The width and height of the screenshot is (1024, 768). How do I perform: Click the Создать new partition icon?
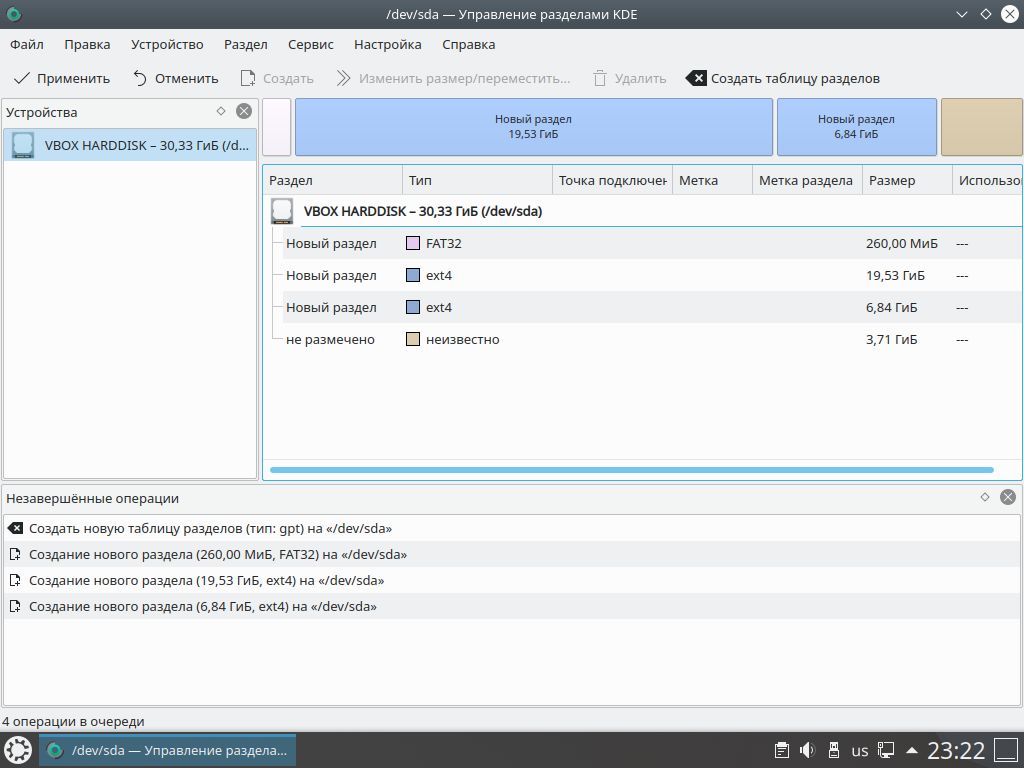(248, 78)
